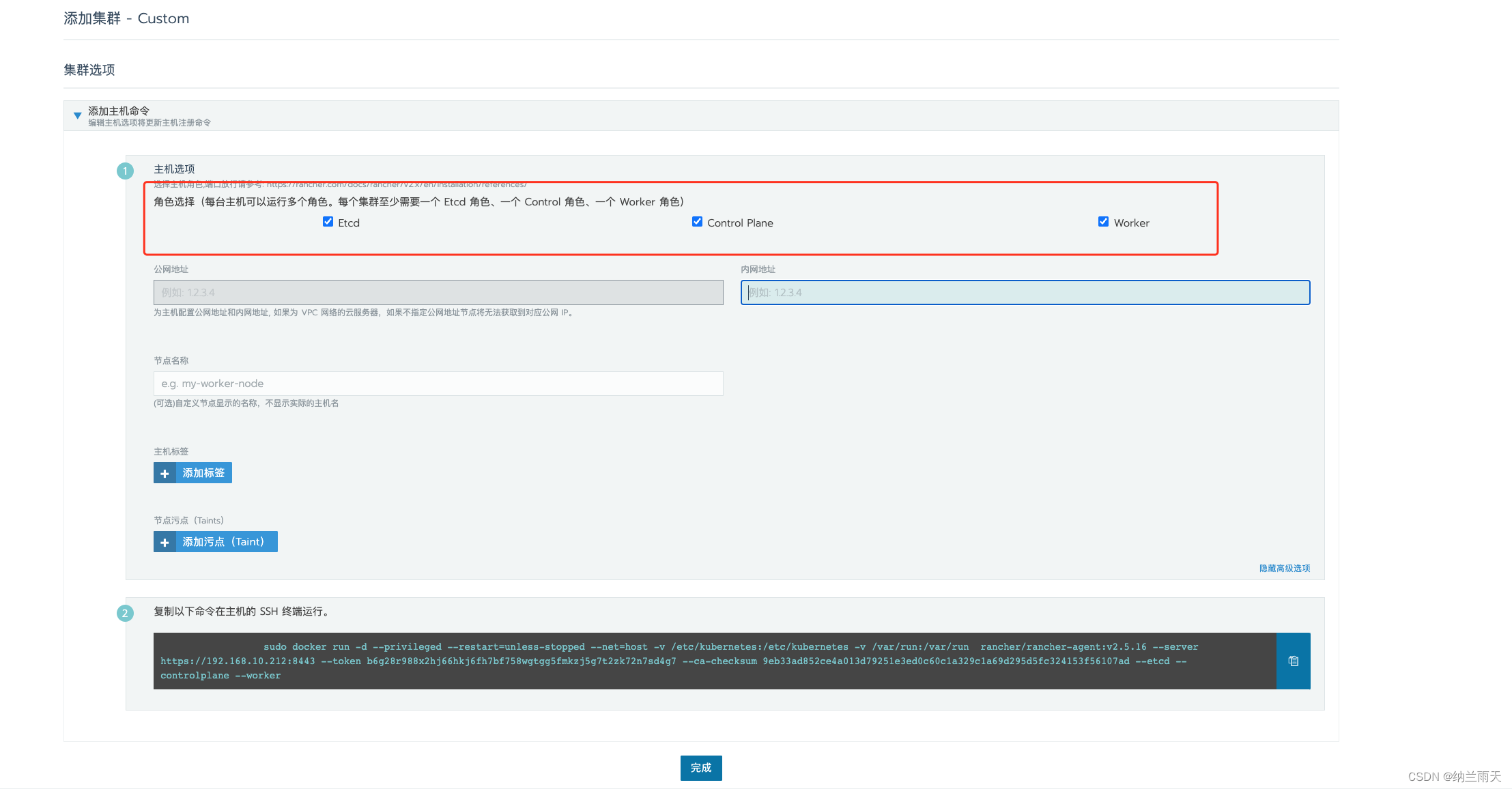This screenshot has width=1512, height=789.
Task: Click the 主机选项 heading text
Action: (174, 169)
